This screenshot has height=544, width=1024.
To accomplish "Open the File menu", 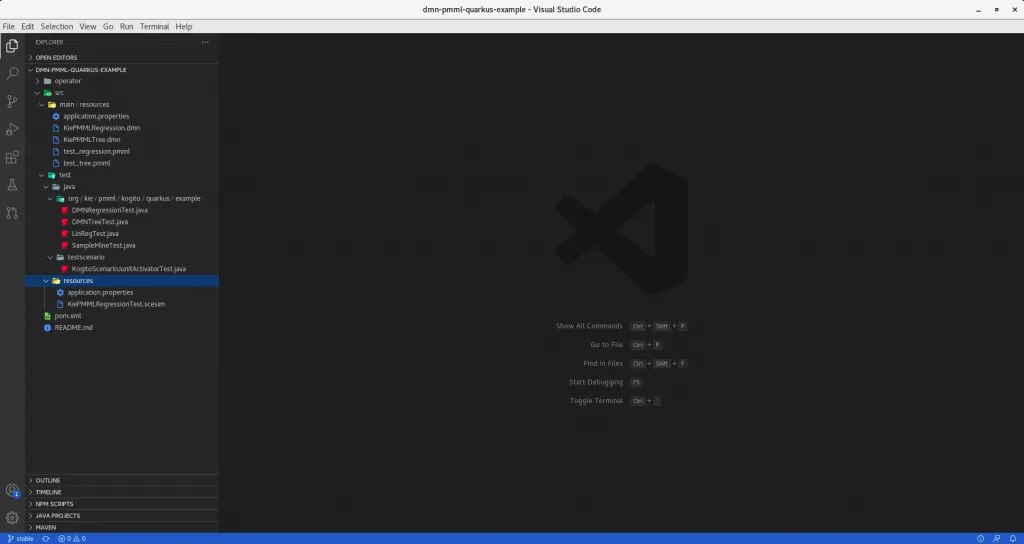I will tap(8, 27).
